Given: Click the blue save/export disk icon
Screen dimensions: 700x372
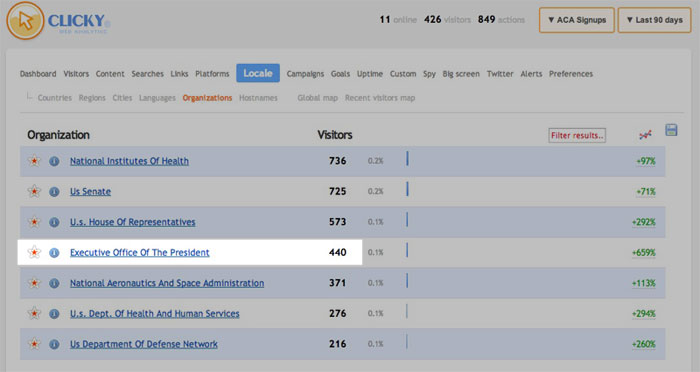Looking at the screenshot, I should 671,130.
